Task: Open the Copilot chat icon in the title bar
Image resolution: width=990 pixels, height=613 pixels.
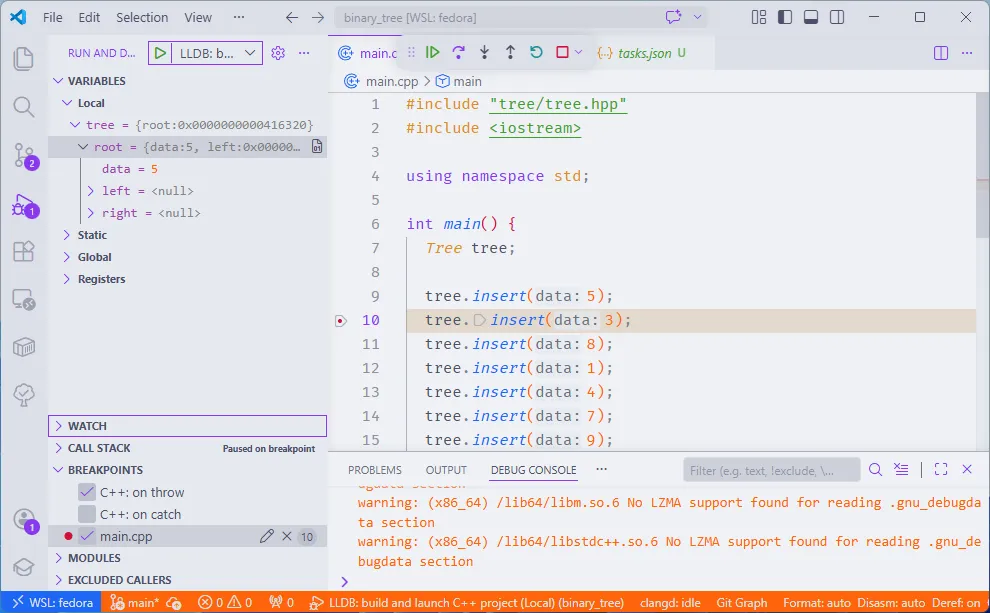Action: (x=674, y=17)
